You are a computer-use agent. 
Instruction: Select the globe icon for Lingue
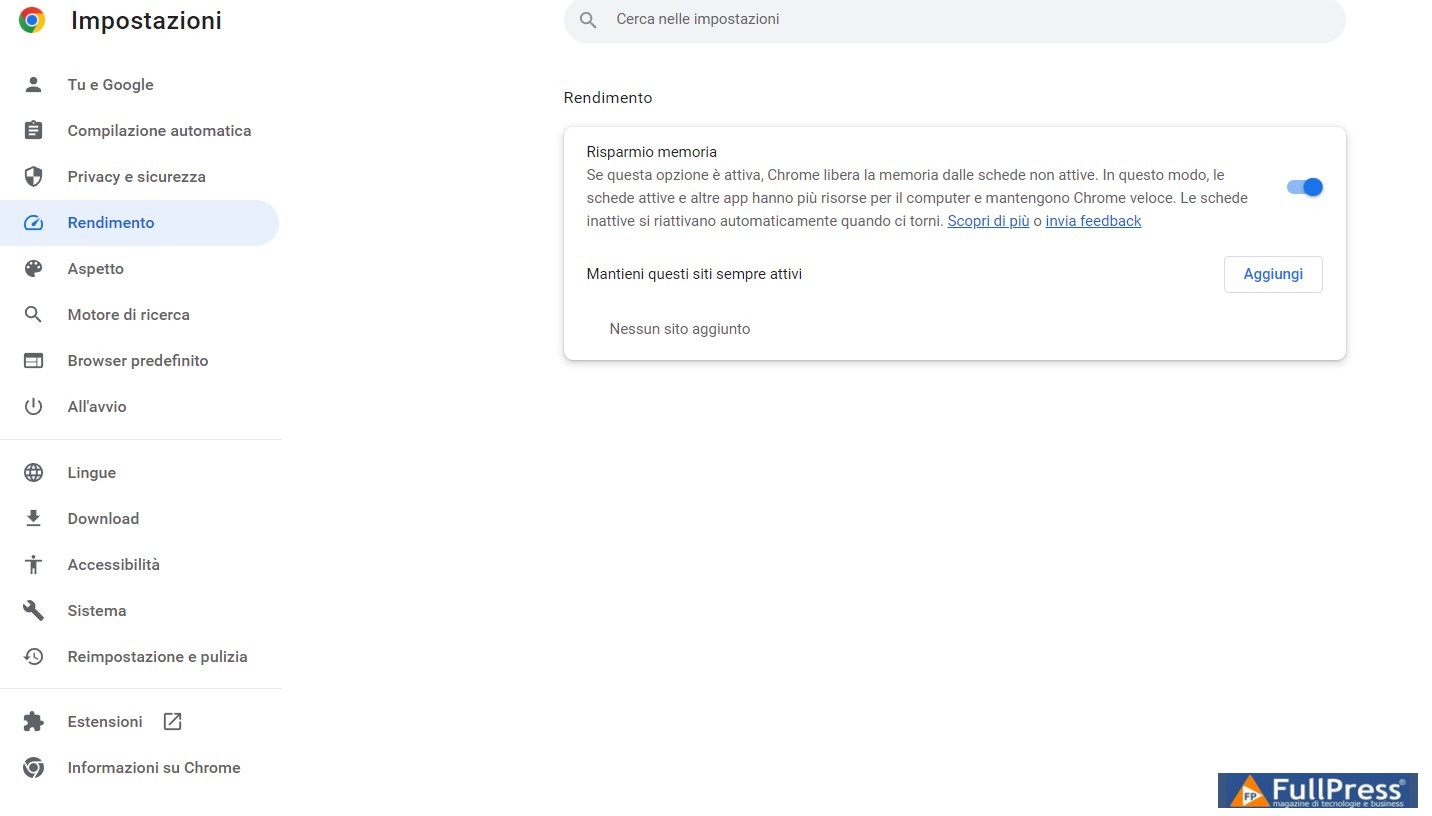33,473
